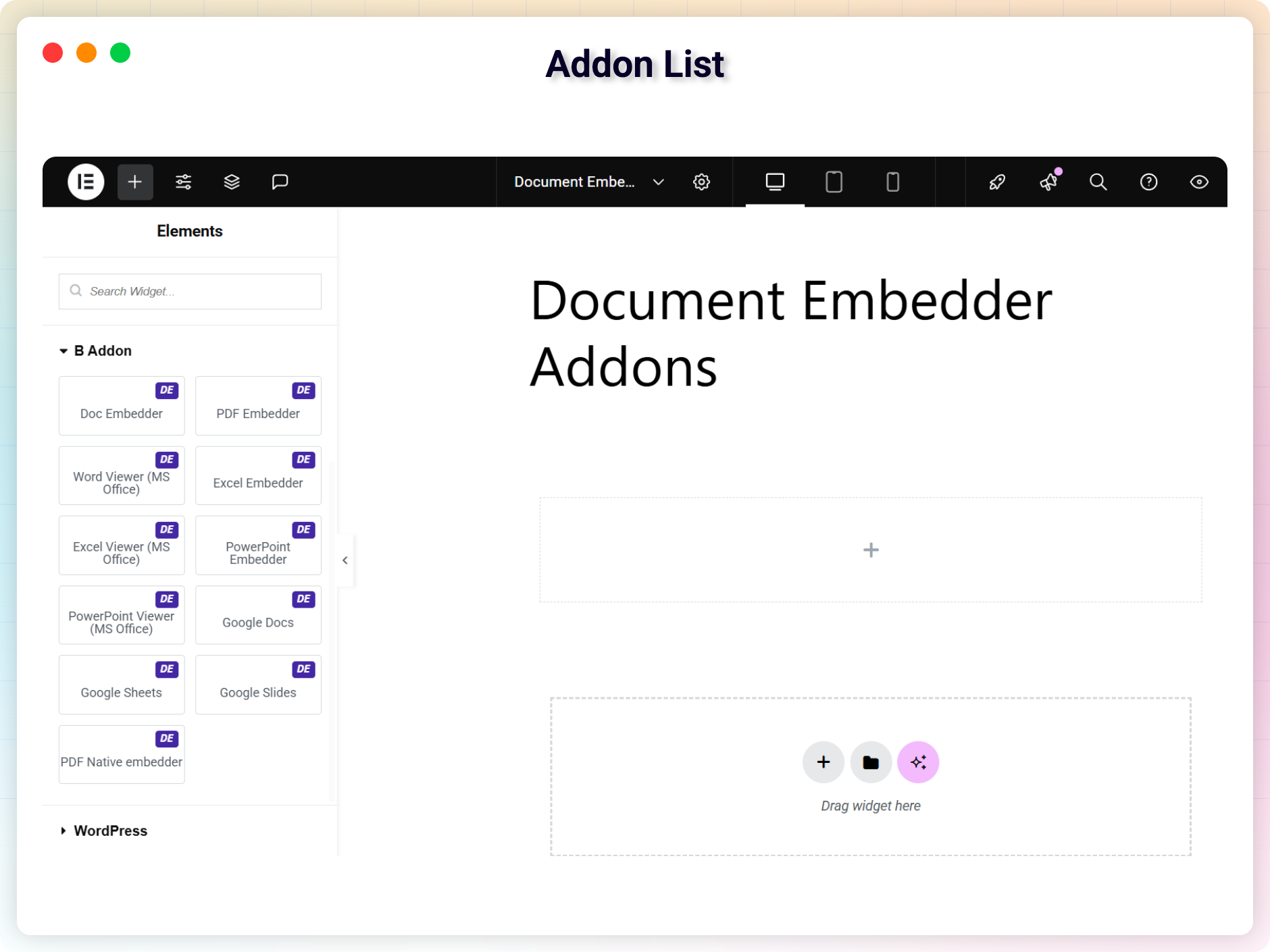Open the Add Element plus button
The height and width of the screenshot is (952, 1270).
pyautogui.click(x=135, y=182)
